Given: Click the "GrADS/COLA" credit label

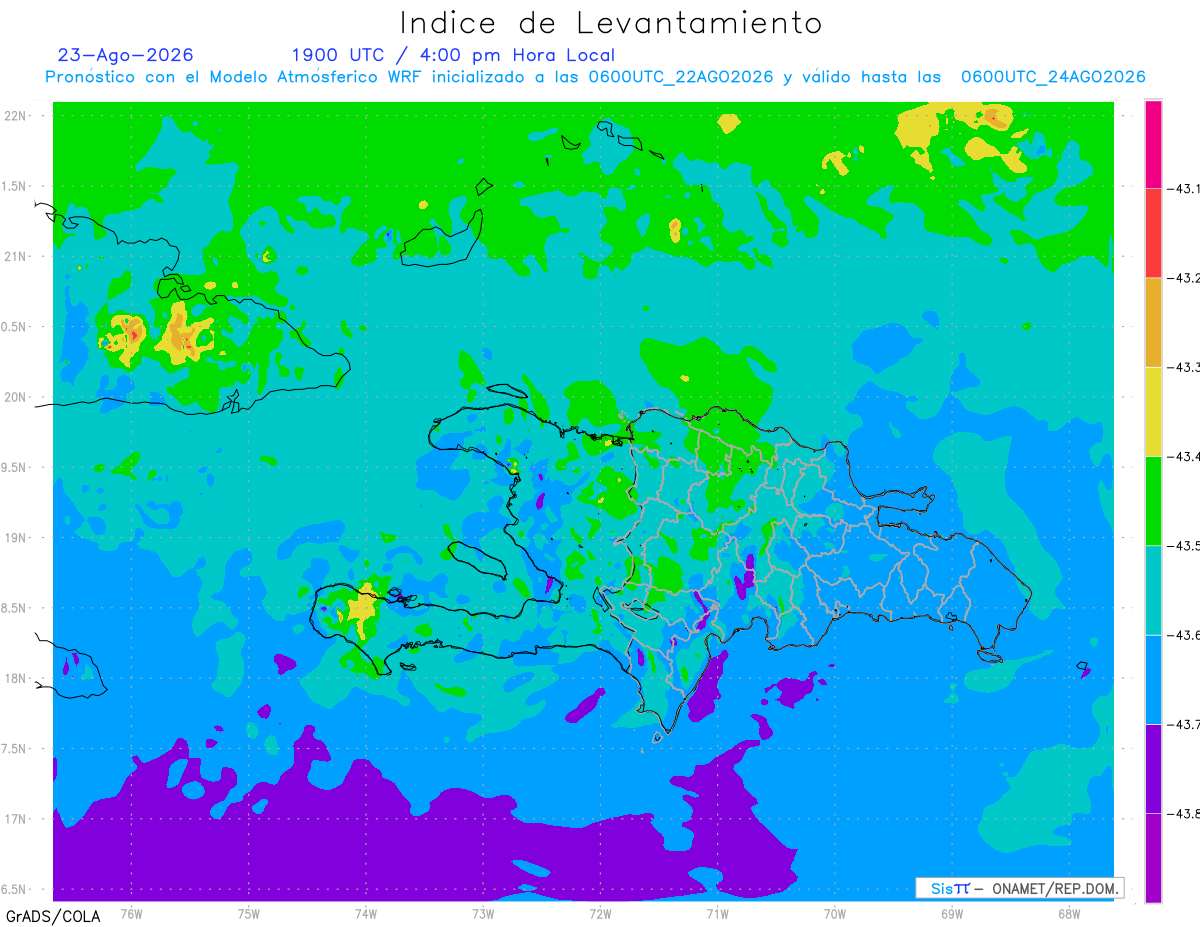Looking at the screenshot, I should coord(52,916).
